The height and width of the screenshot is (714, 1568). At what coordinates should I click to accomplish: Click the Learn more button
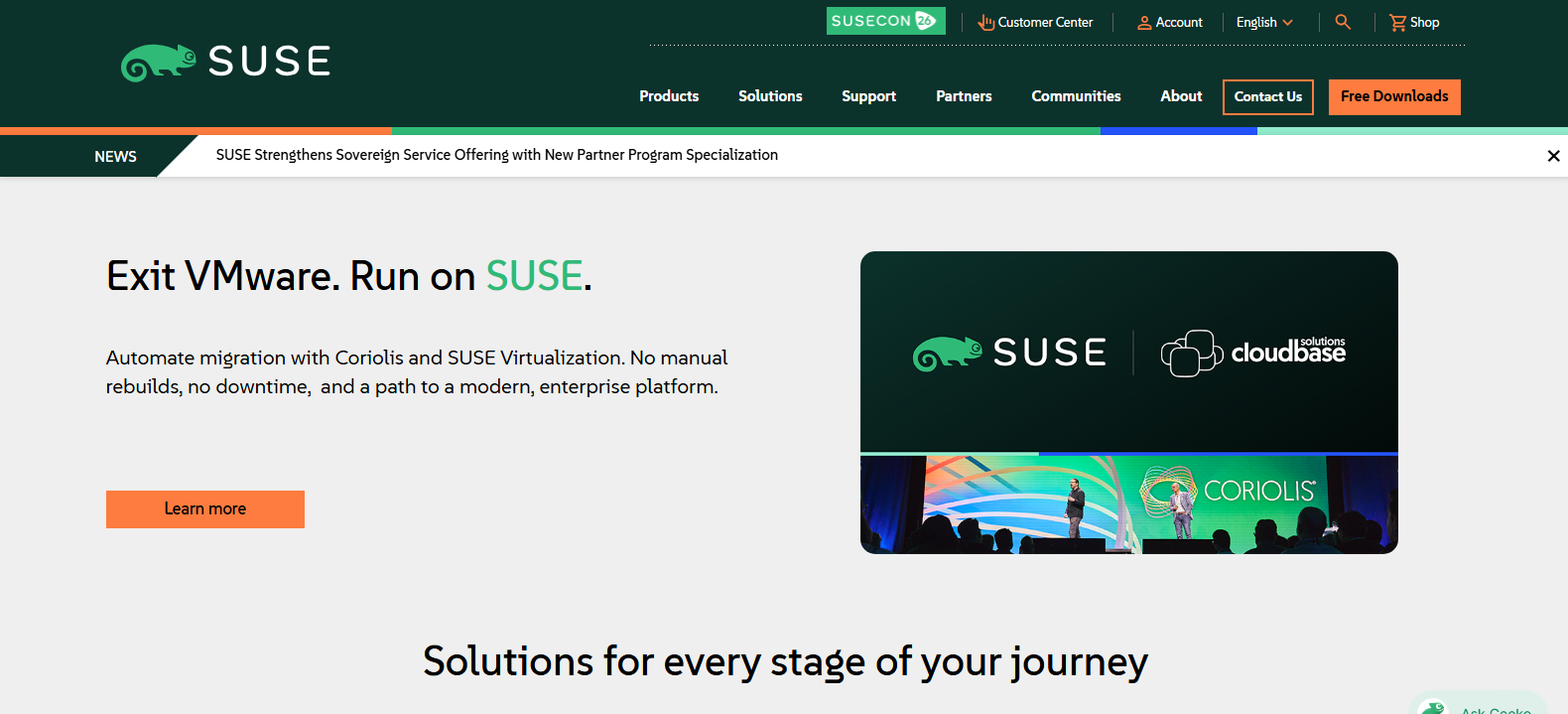coord(205,509)
